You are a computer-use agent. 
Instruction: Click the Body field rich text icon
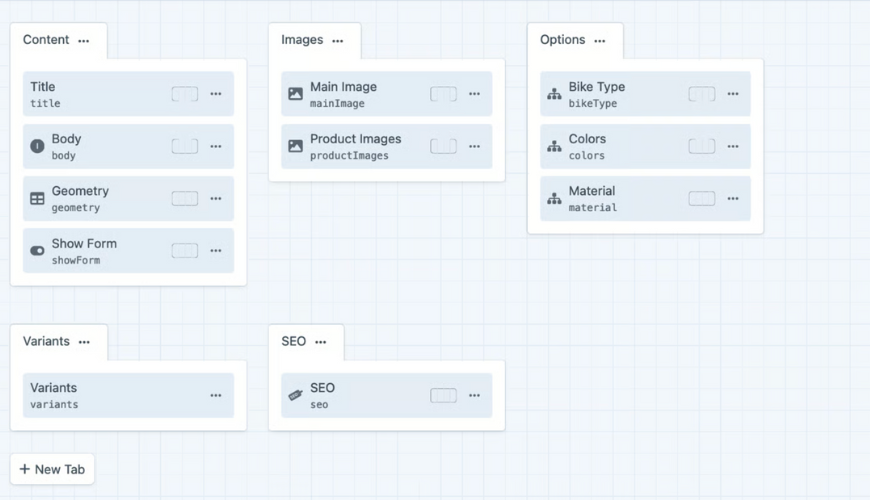pos(37,146)
